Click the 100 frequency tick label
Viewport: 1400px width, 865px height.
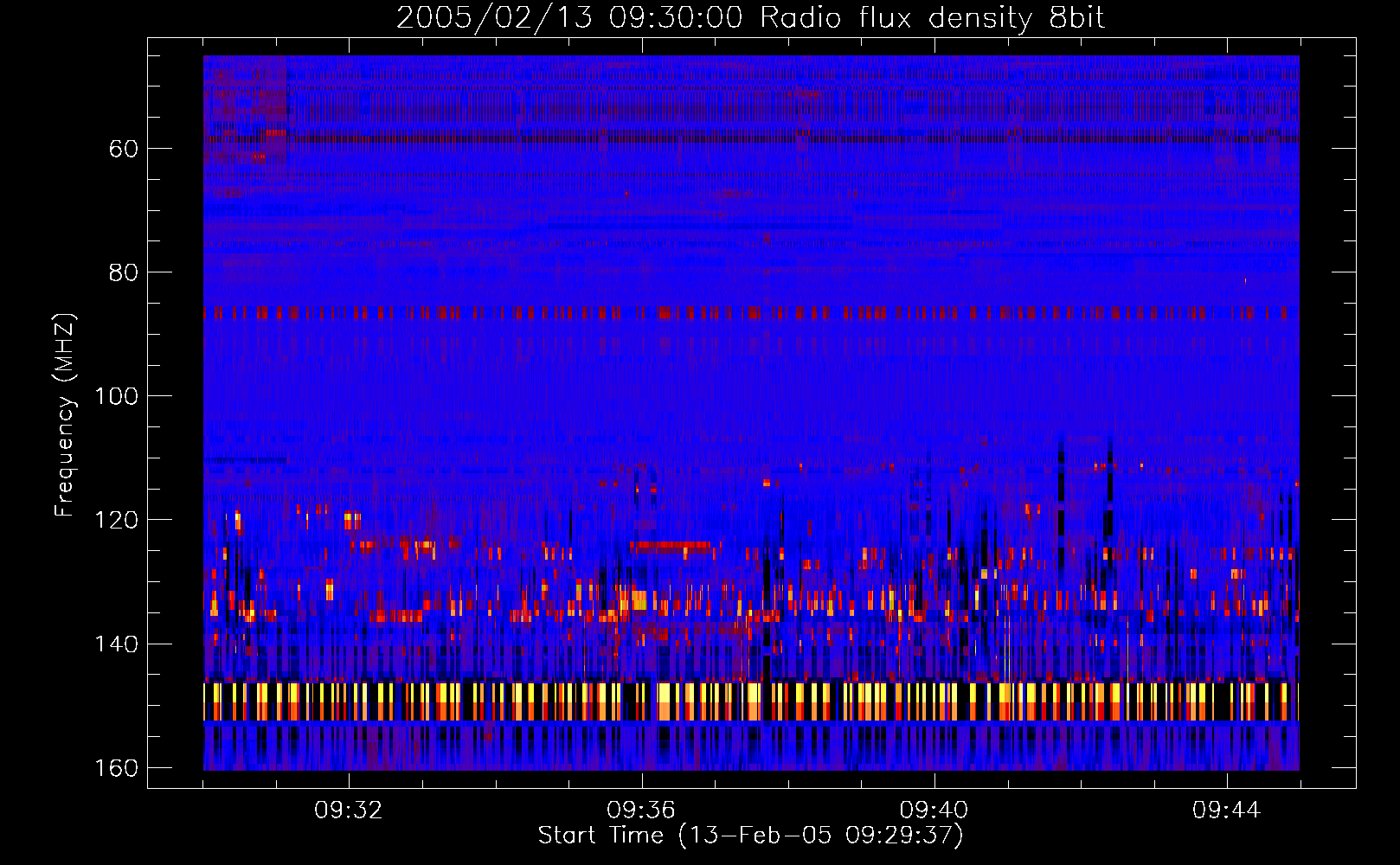click(116, 396)
